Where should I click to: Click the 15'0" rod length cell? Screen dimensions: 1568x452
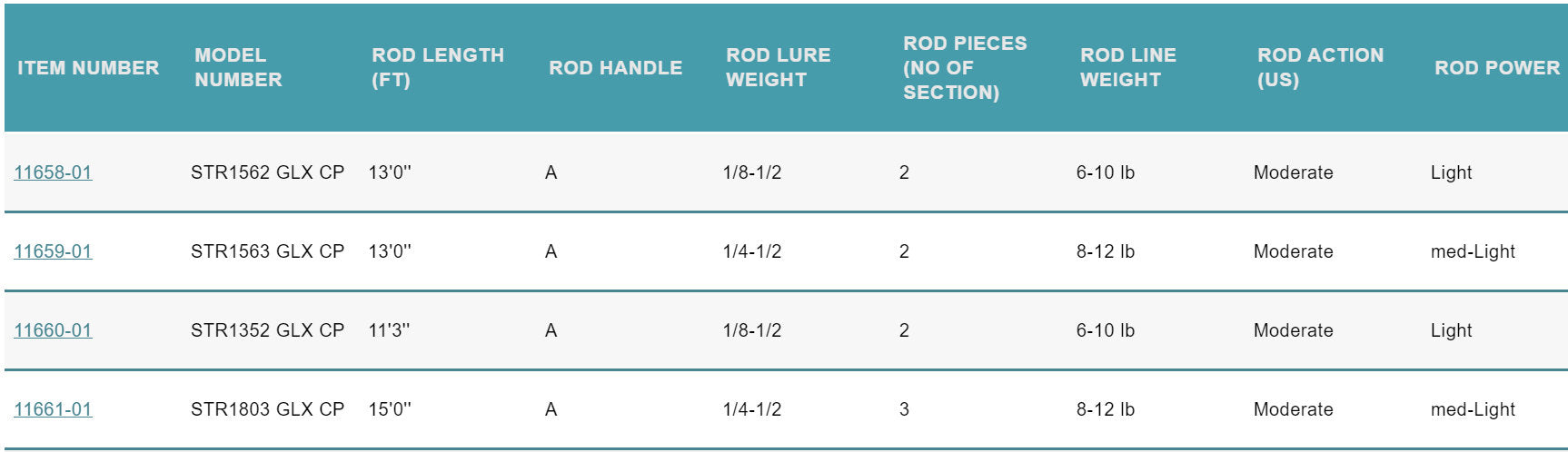tap(389, 409)
